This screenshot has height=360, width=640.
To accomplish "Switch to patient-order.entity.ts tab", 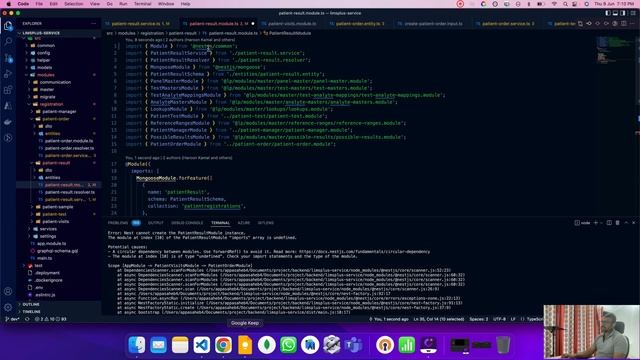I will point(359,24).
